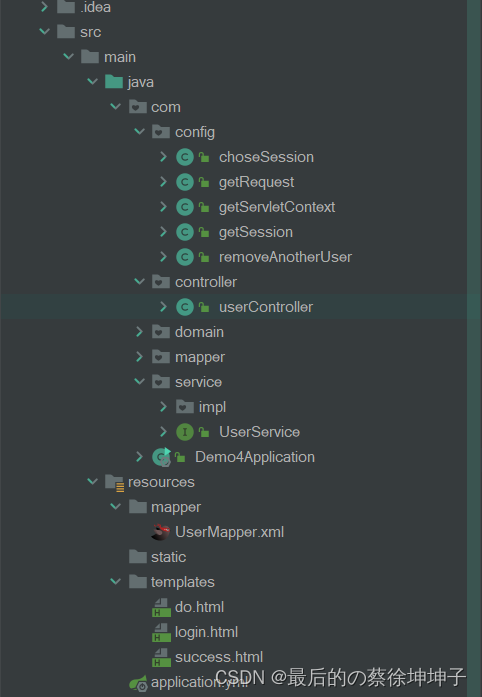Collapse the main folder chevron
The height and width of the screenshot is (697, 482).
[x=68, y=56]
